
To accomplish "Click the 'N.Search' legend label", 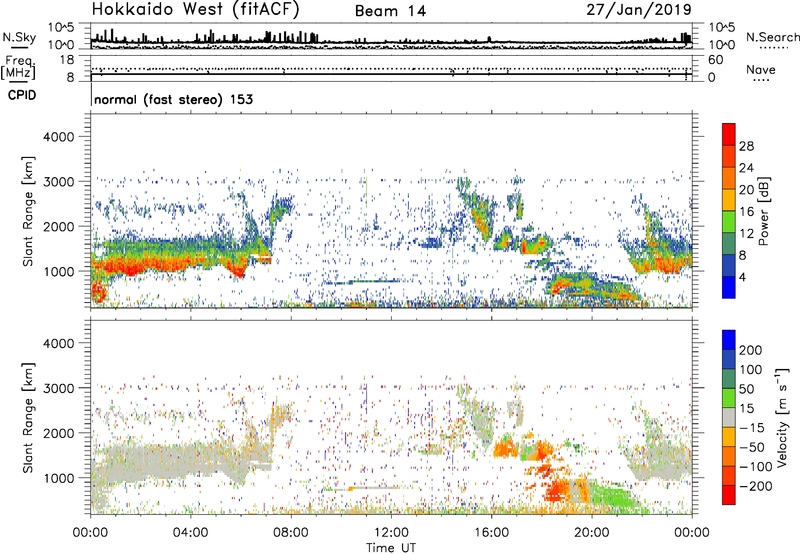I will (772, 37).
